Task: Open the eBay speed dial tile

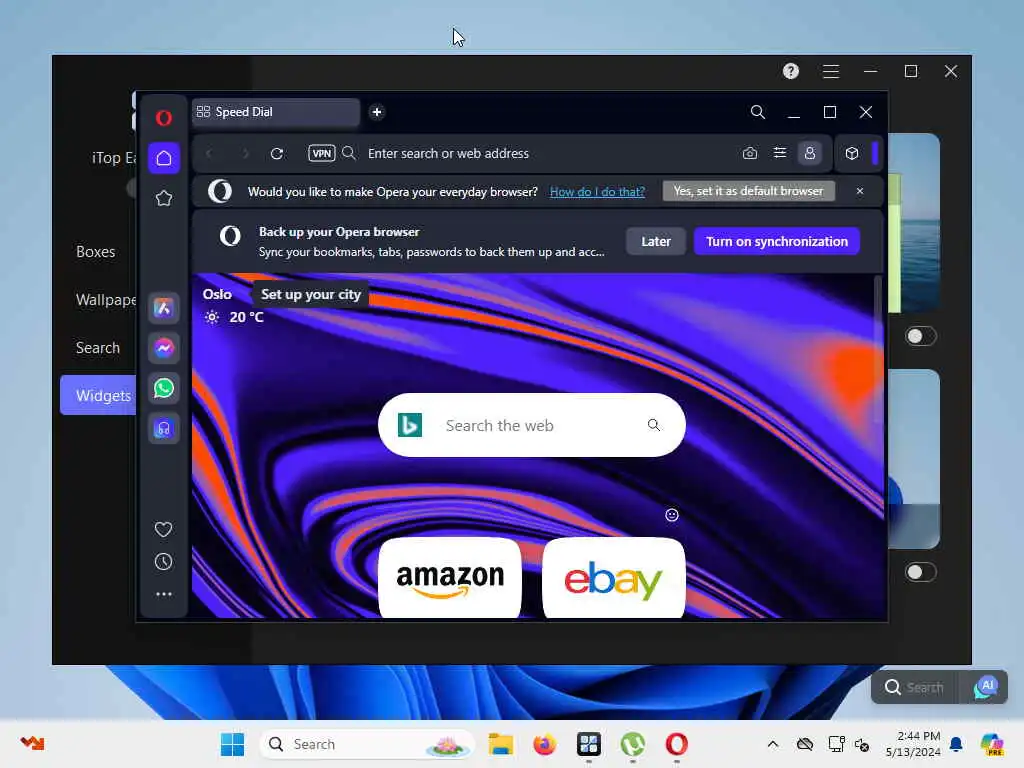Action: click(x=614, y=578)
